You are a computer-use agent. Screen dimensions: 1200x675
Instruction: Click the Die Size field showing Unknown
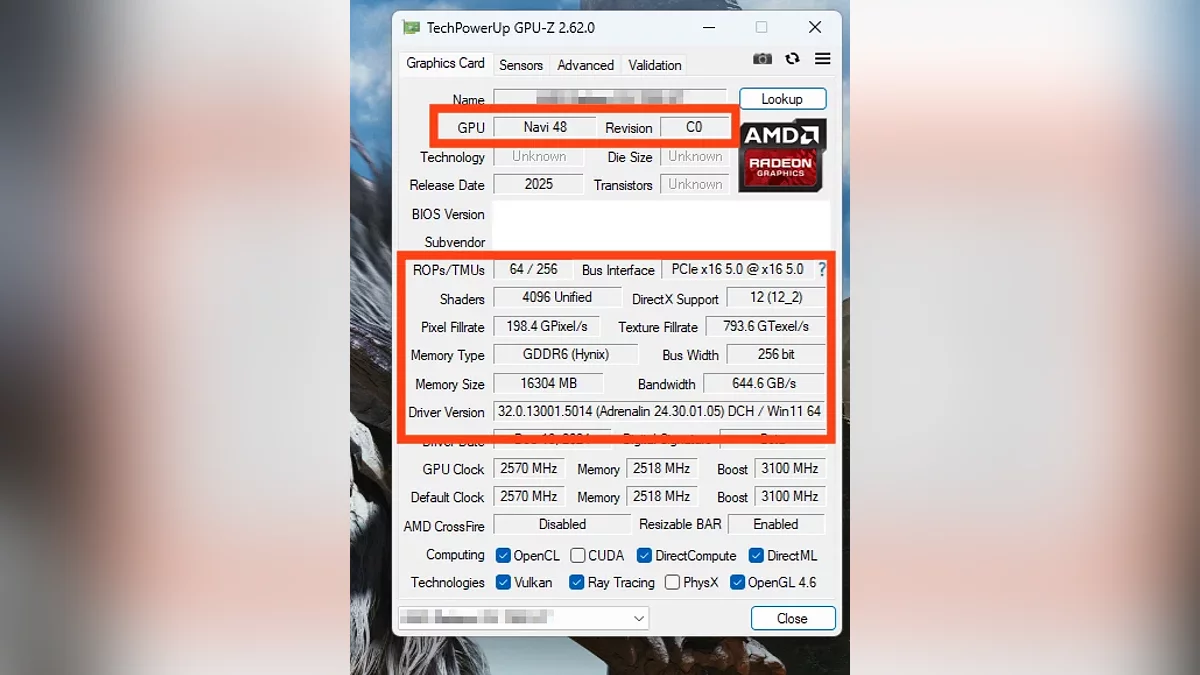(x=694, y=156)
